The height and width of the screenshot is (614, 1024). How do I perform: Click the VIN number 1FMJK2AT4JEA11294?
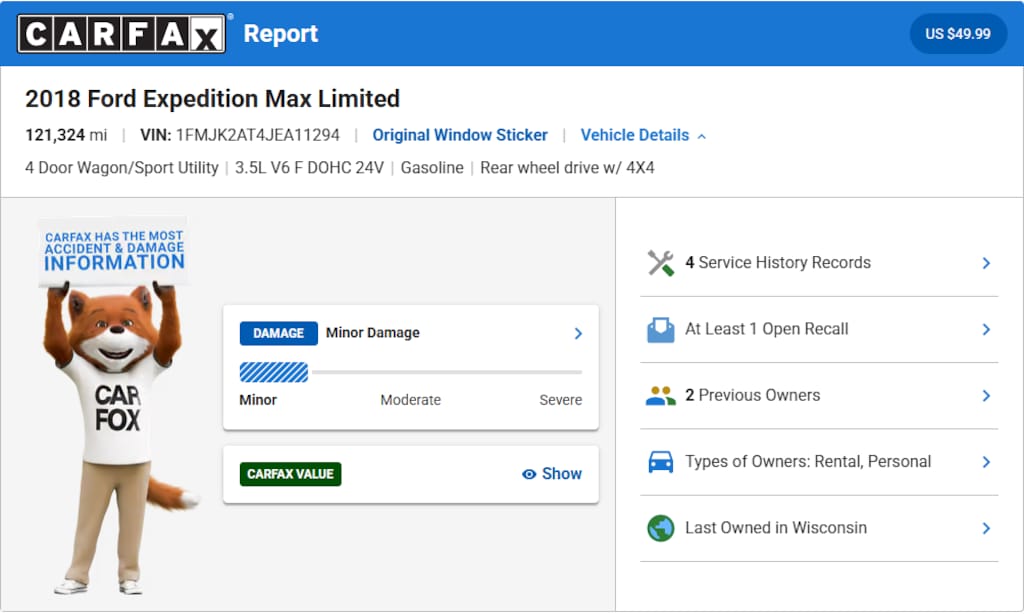click(x=257, y=135)
